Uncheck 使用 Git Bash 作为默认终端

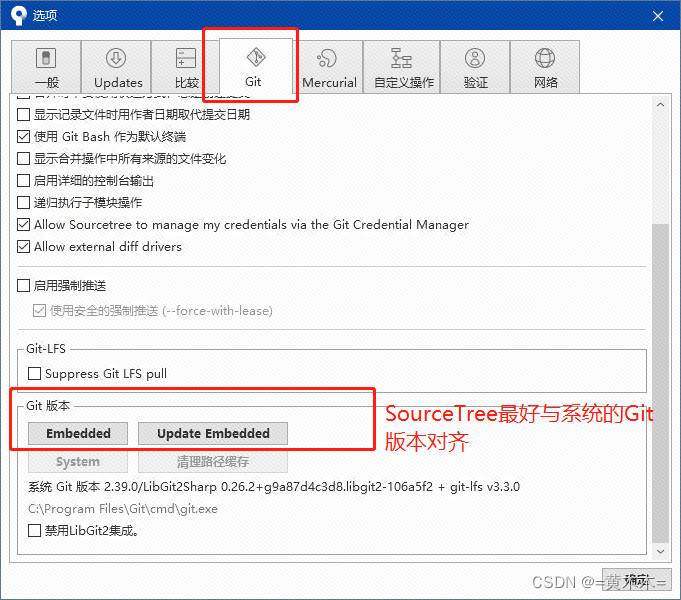(23, 137)
